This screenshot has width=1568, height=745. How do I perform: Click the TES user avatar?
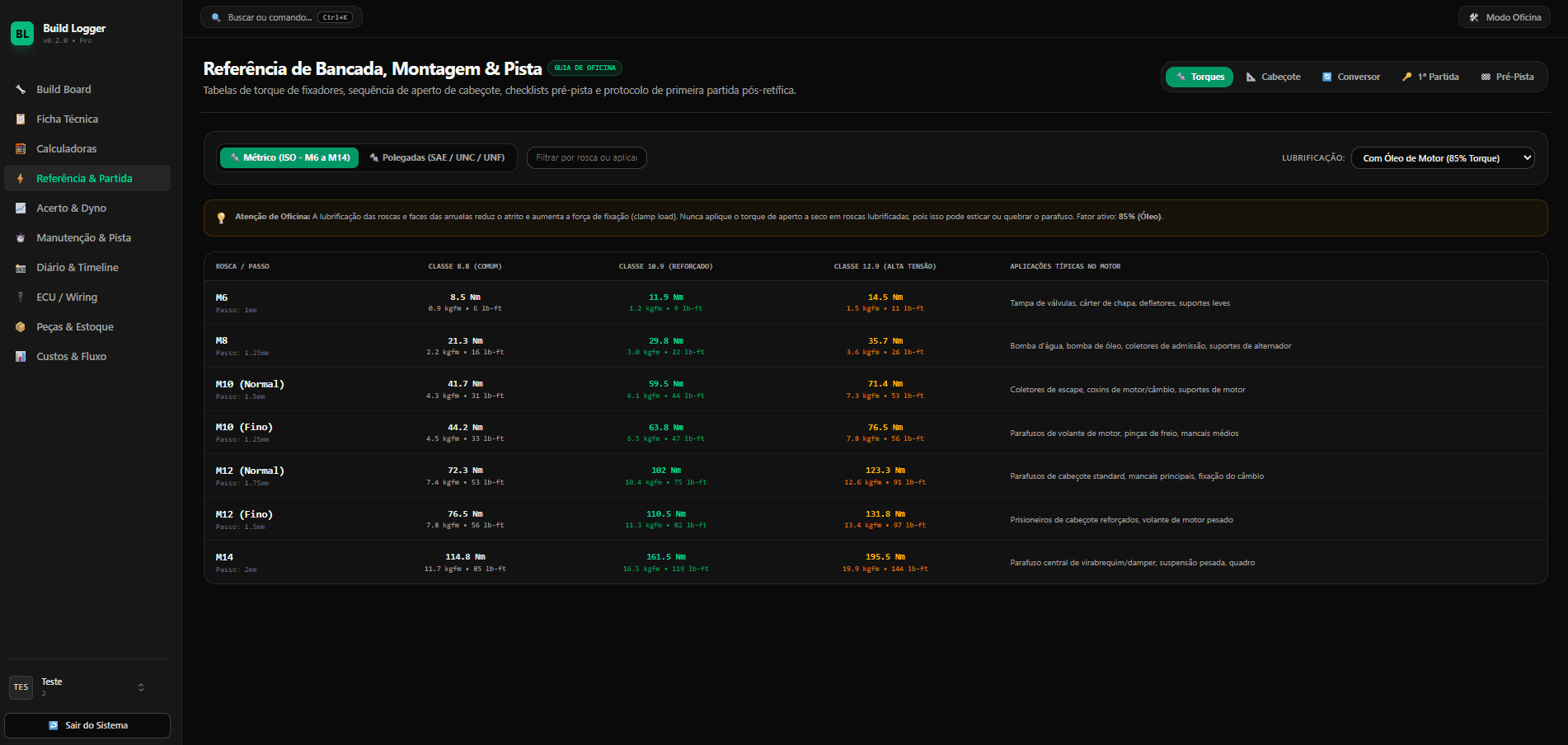tap(21, 686)
